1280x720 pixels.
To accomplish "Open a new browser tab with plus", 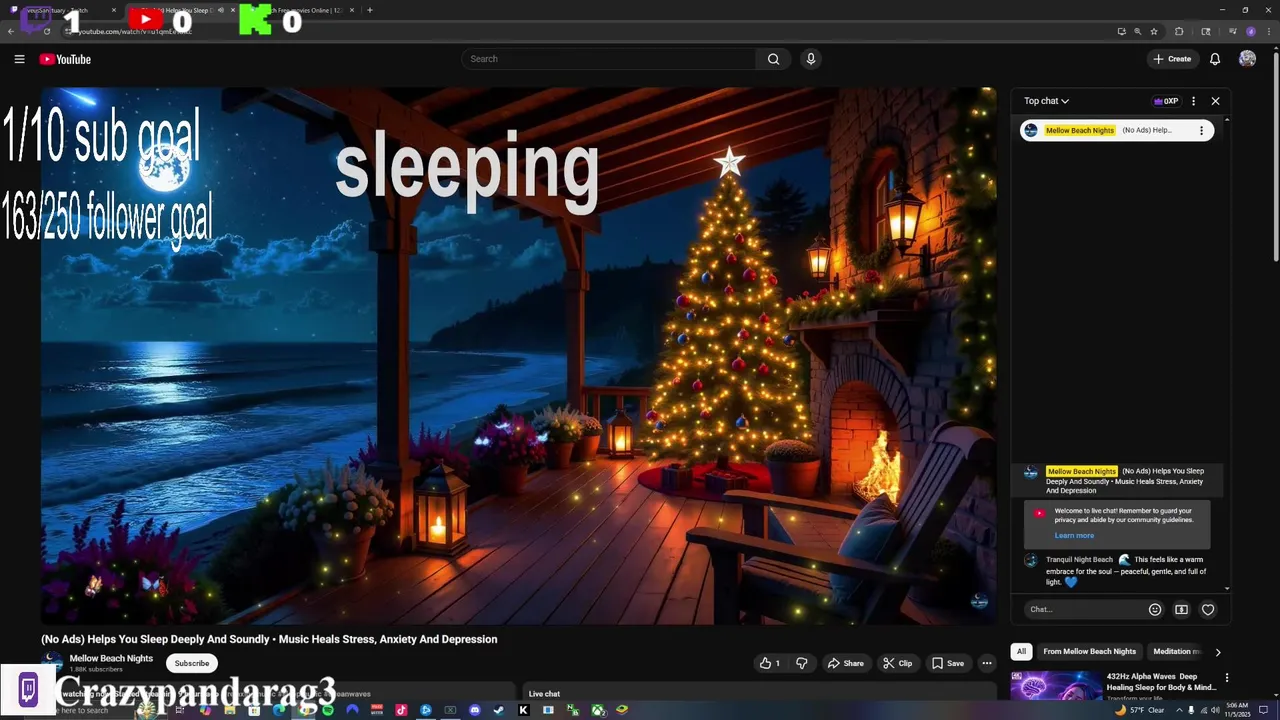I will tap(370, 10).
